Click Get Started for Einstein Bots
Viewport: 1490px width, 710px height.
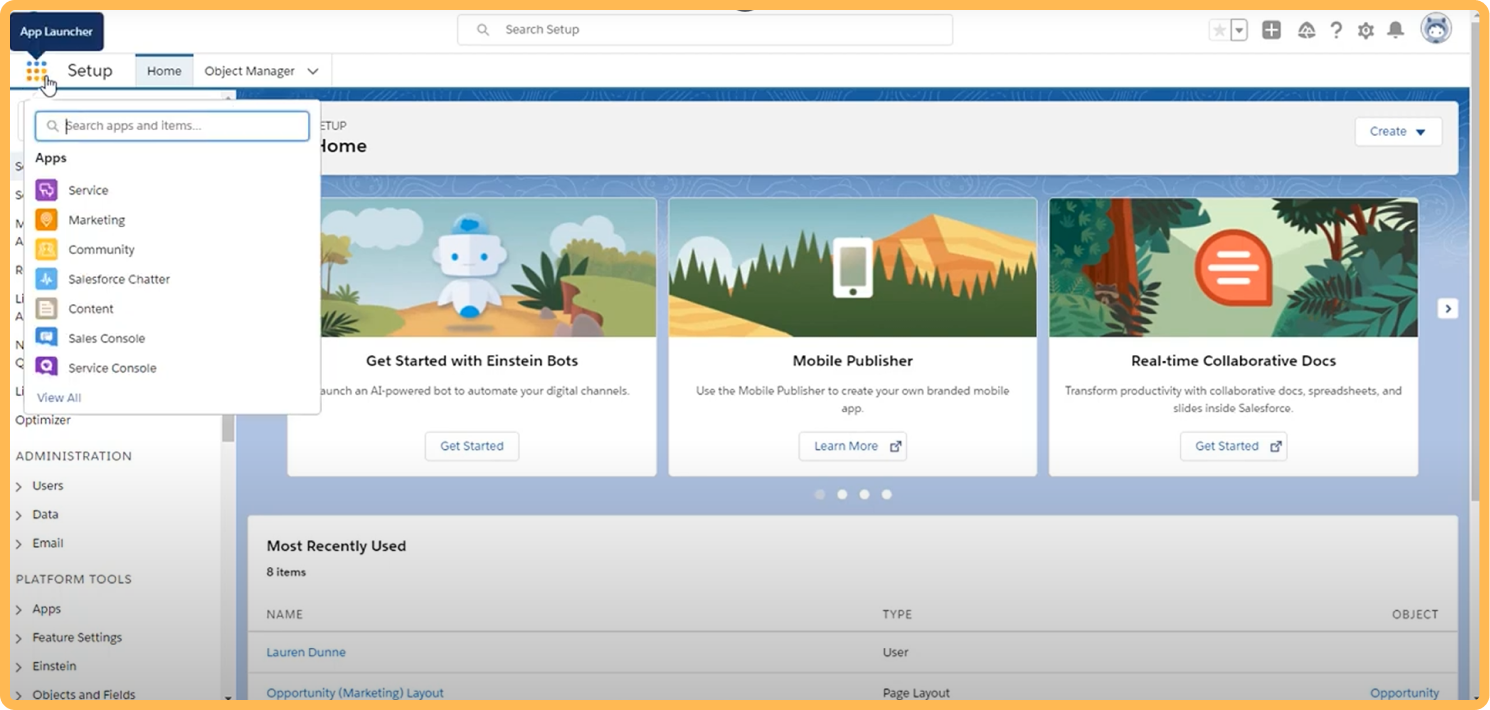click(472, 446)
